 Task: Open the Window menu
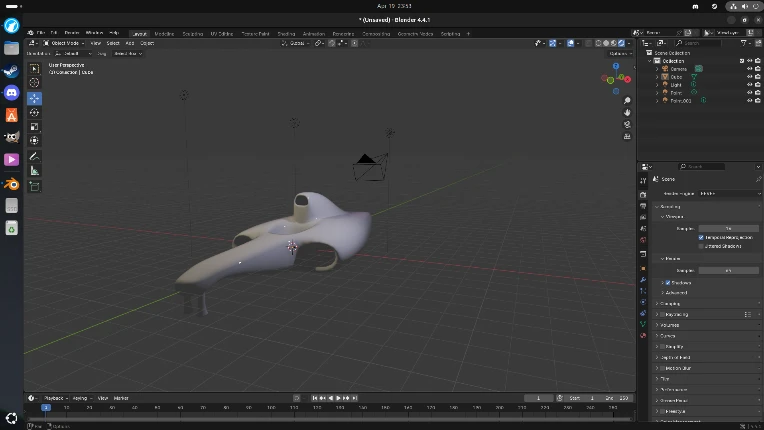point(94,33)
